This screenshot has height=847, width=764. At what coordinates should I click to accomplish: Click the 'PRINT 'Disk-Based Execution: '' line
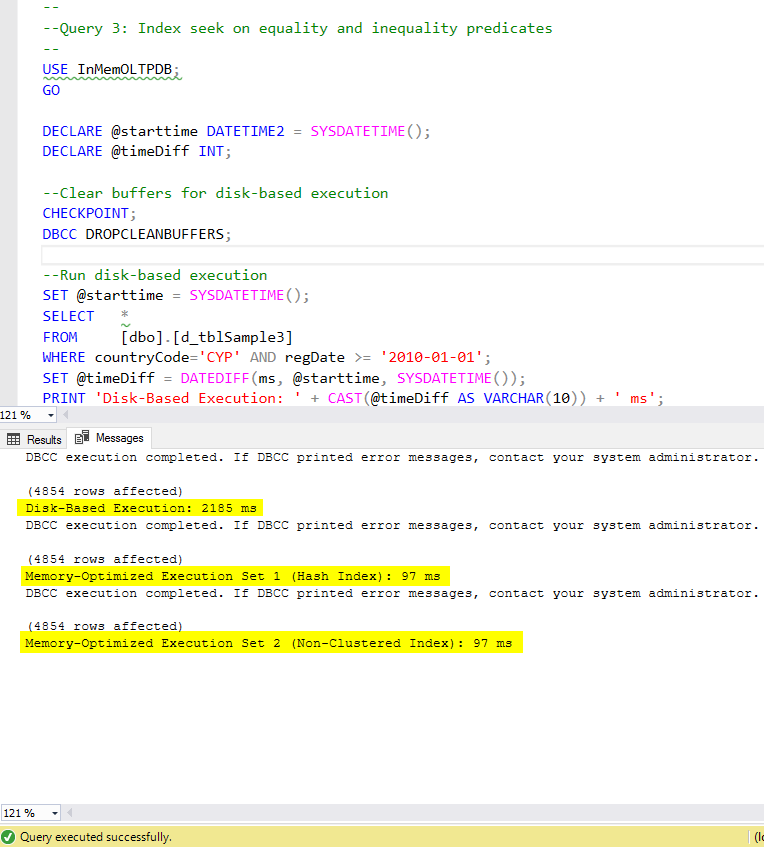353,399
